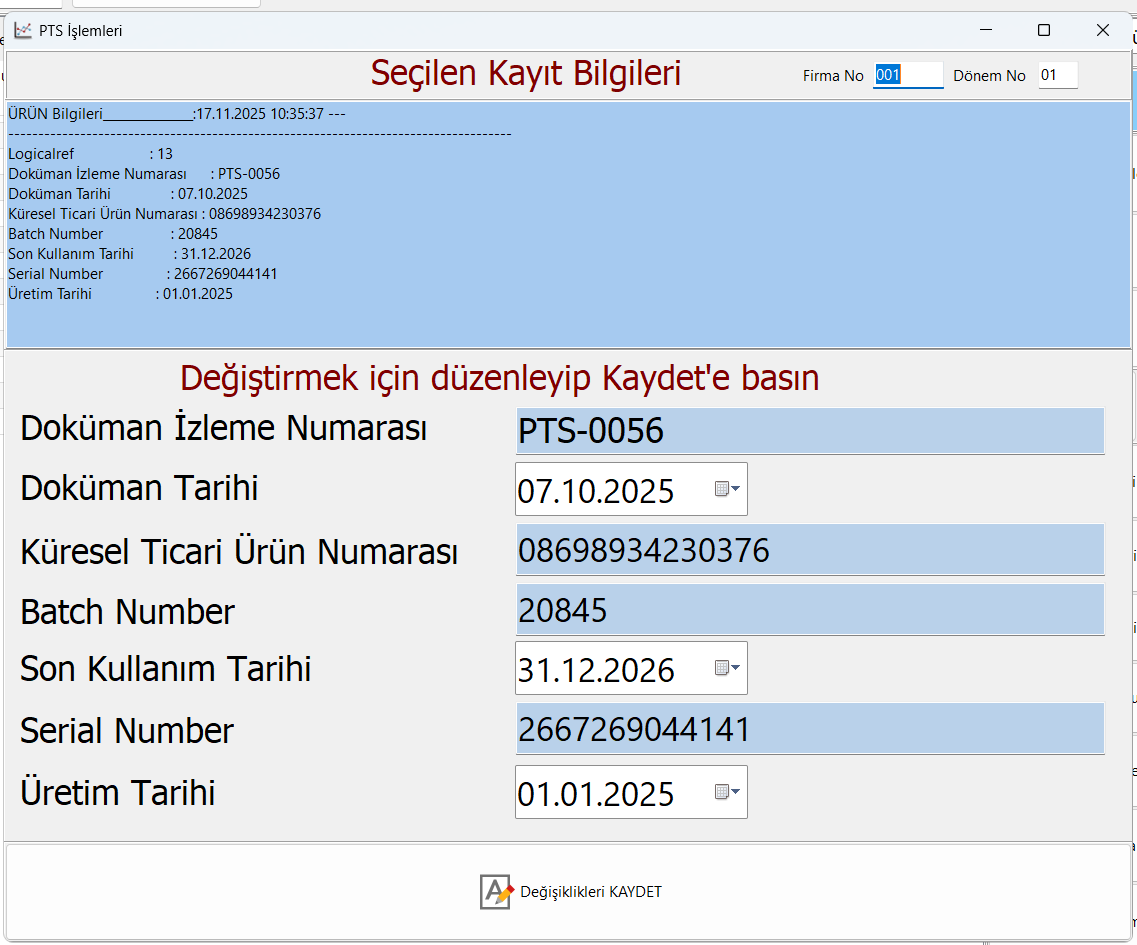1137x945 pixels.
Task: Minimize the PTS İşlemleri window
Action: click(984, 31)
